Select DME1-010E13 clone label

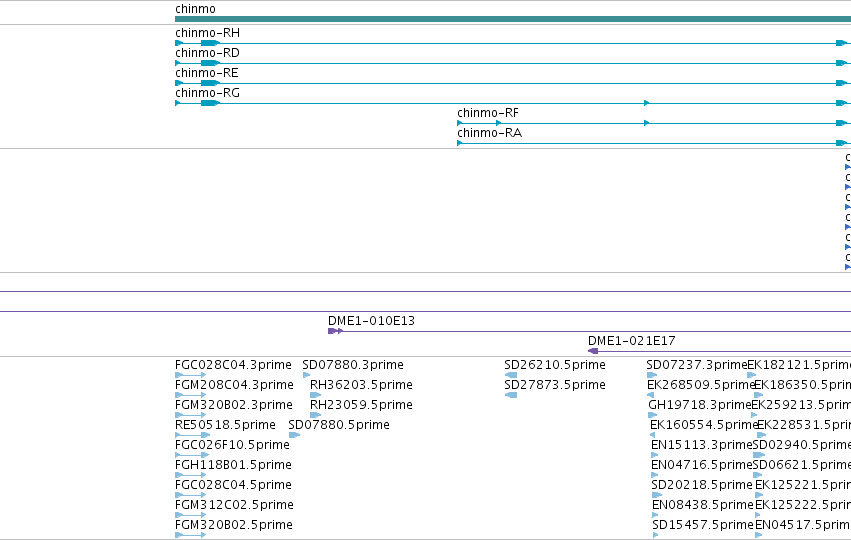point(371,321)
